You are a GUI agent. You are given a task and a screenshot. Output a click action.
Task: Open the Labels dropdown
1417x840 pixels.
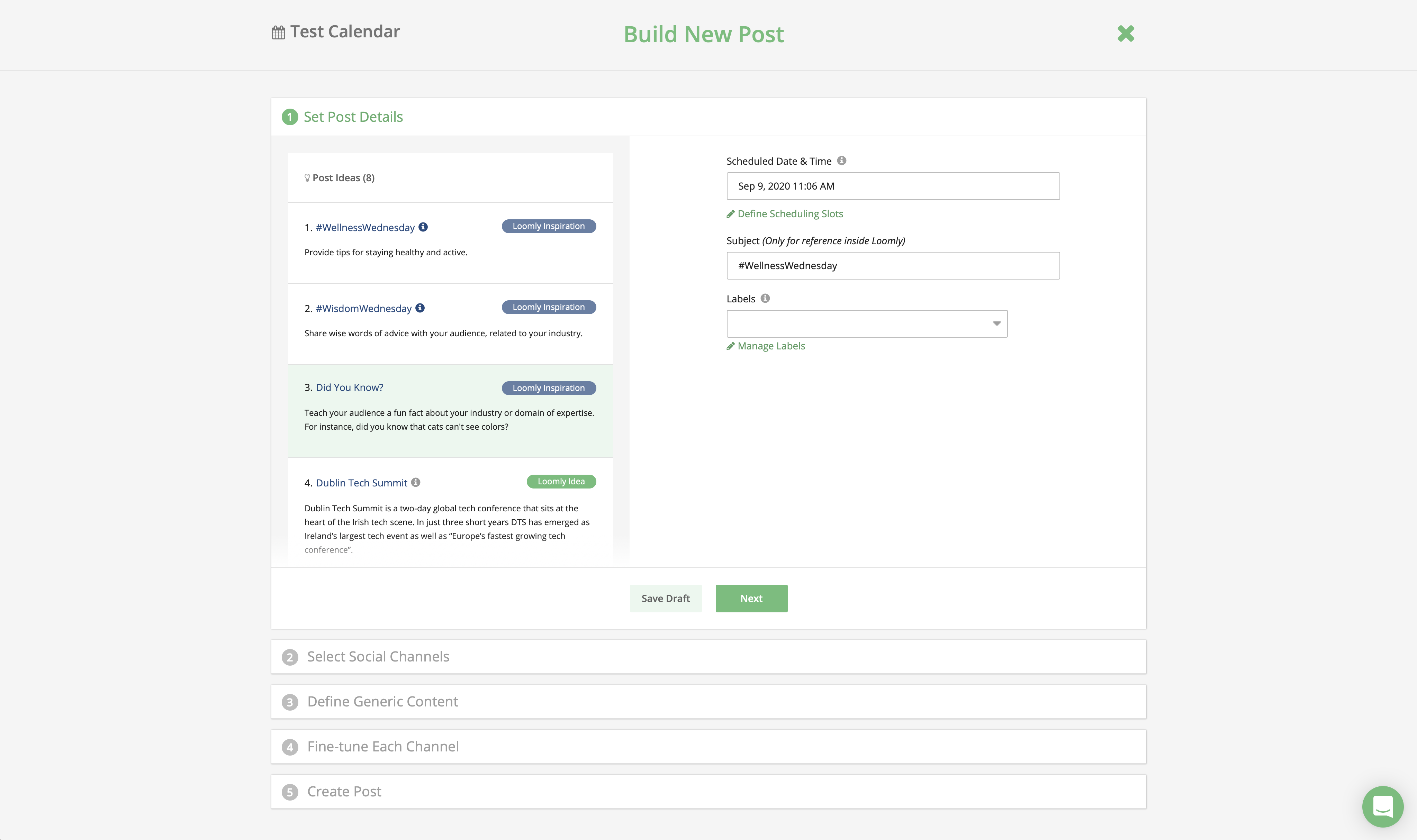pos(867,324)
